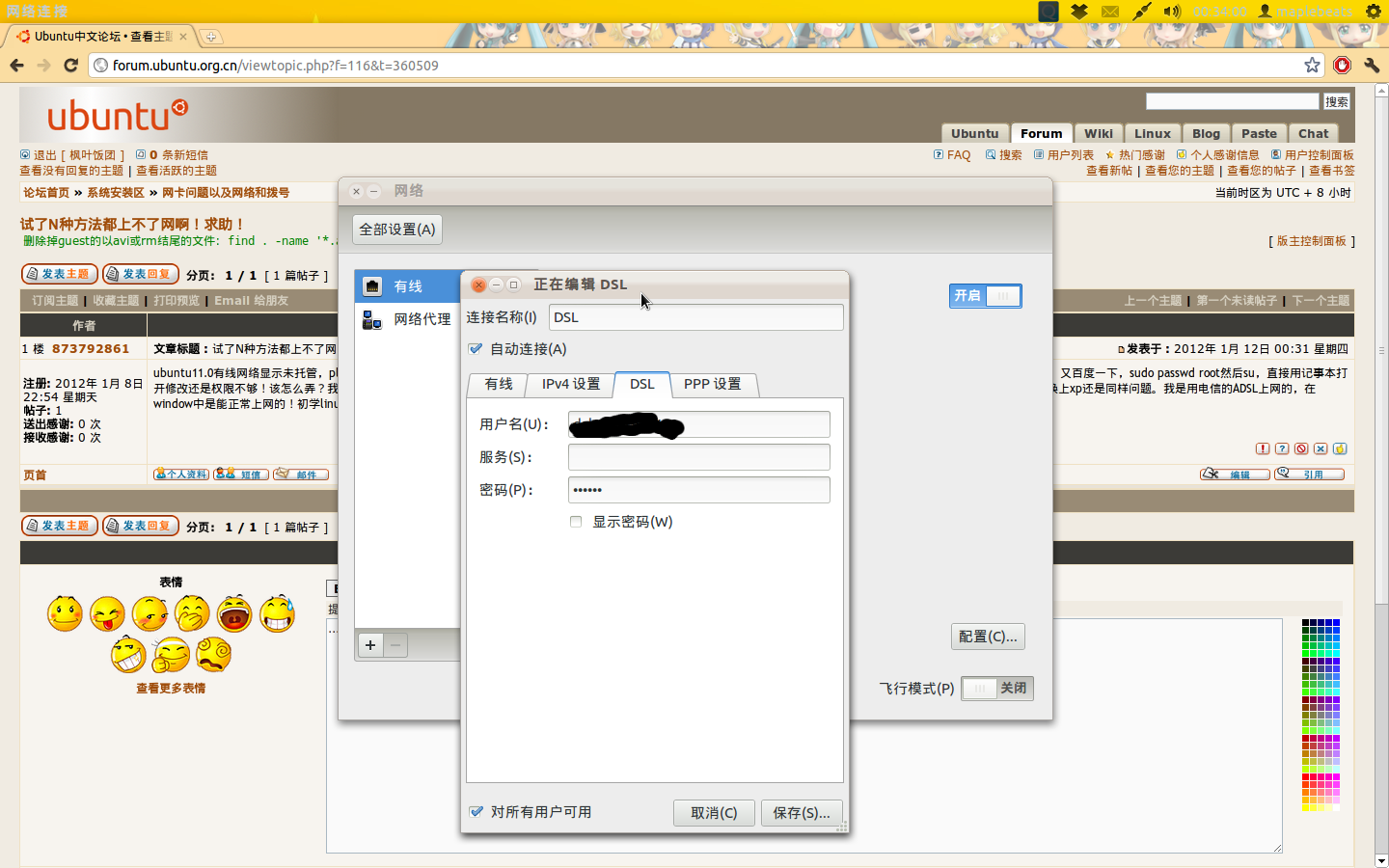1389x868 pixels.
Task: Open a new browser tab
Action: pos(210,37)
